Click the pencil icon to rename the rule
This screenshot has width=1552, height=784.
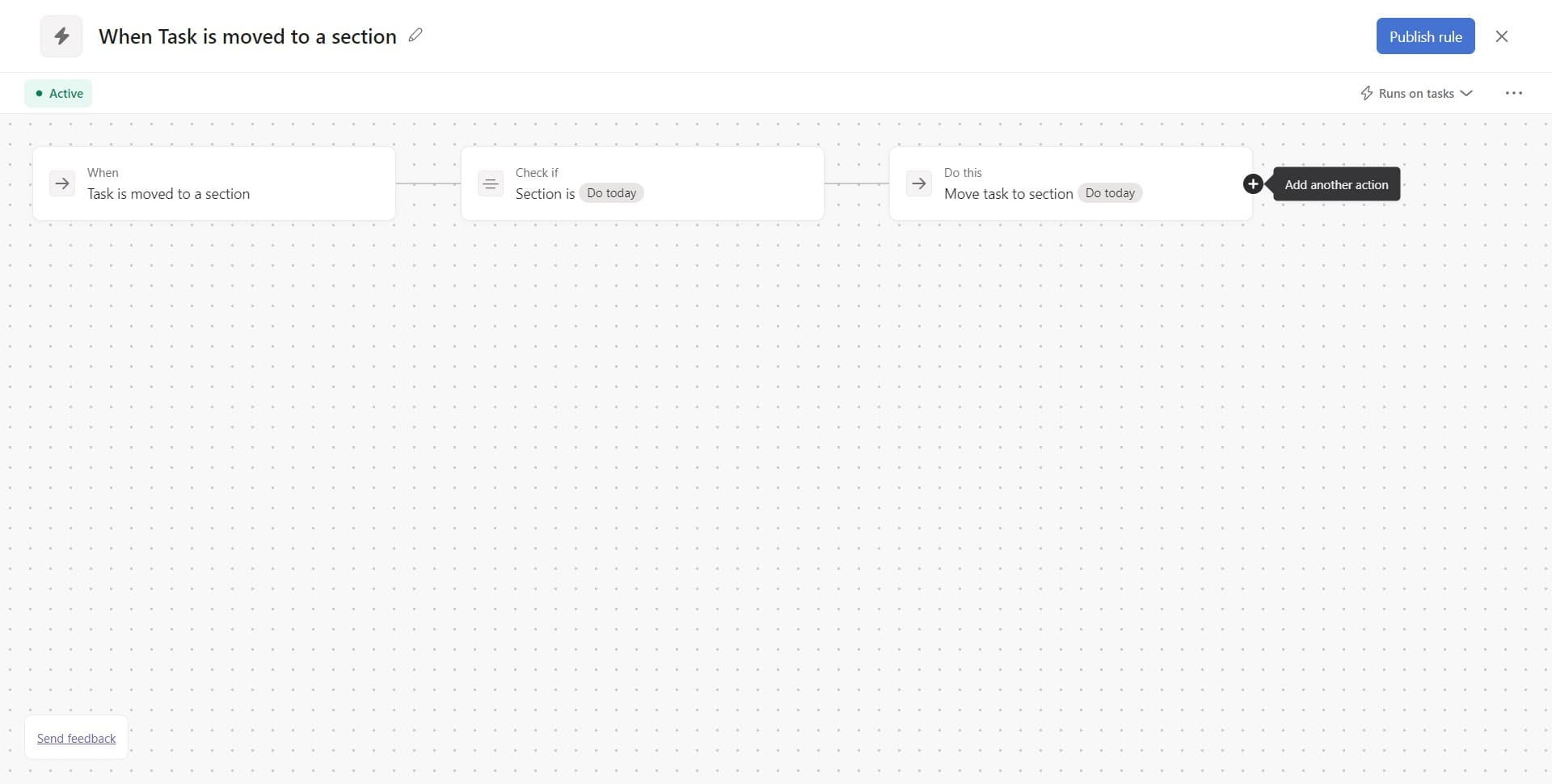click(x=415, y=36)
